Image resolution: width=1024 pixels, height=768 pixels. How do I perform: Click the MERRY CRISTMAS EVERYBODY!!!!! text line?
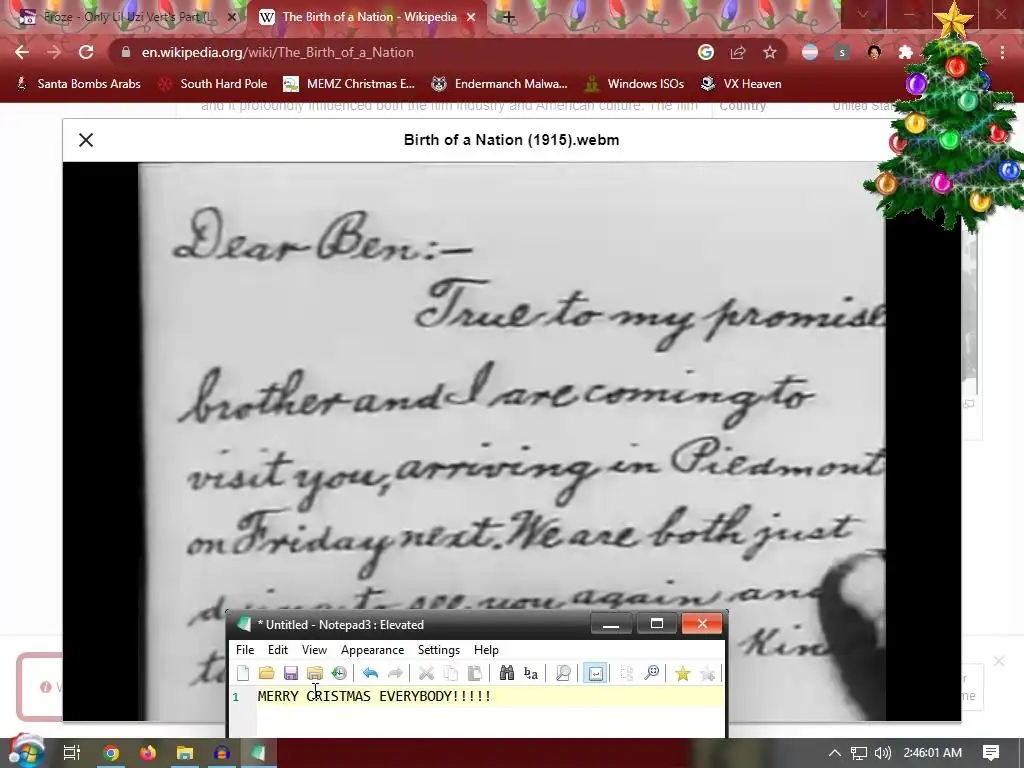pyautogui.click(x=374, y=696)
